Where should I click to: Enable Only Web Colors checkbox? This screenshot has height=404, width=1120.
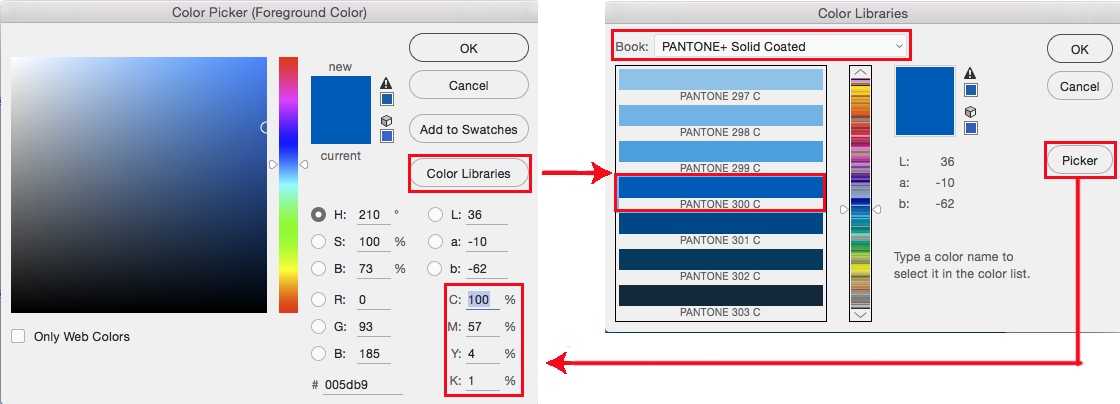pyautogui.click(x=19, y=336)
